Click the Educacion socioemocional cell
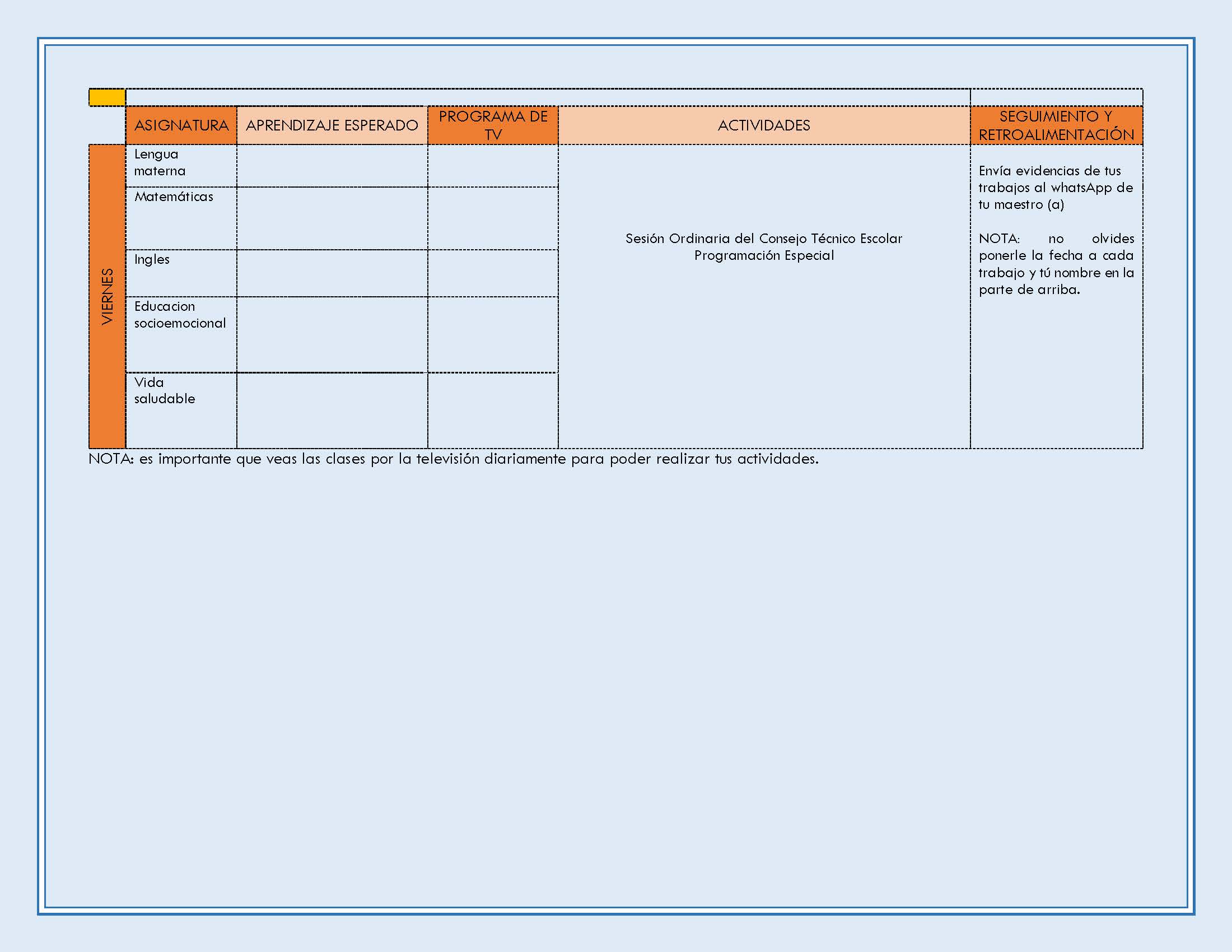This screenshot has height=952, width=1232. click(181, 334)
